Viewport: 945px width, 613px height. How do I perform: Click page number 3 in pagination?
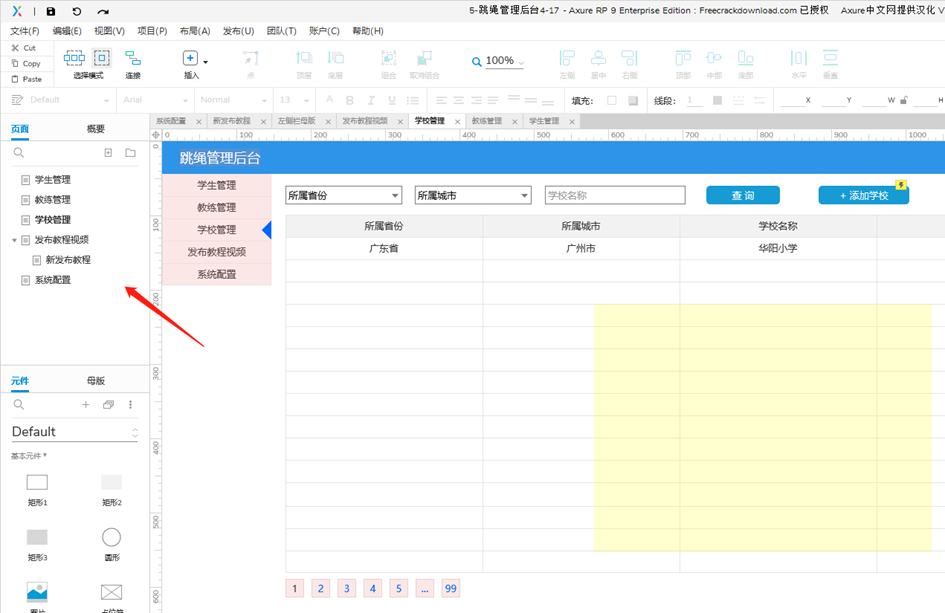[347, 588]
